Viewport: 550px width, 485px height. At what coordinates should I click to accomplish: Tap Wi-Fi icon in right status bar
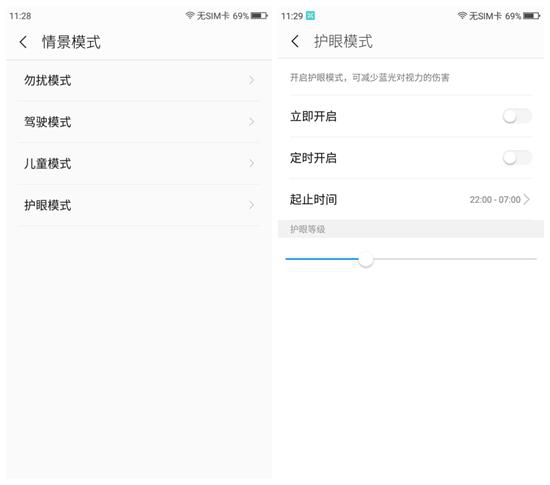click(462, 15)
